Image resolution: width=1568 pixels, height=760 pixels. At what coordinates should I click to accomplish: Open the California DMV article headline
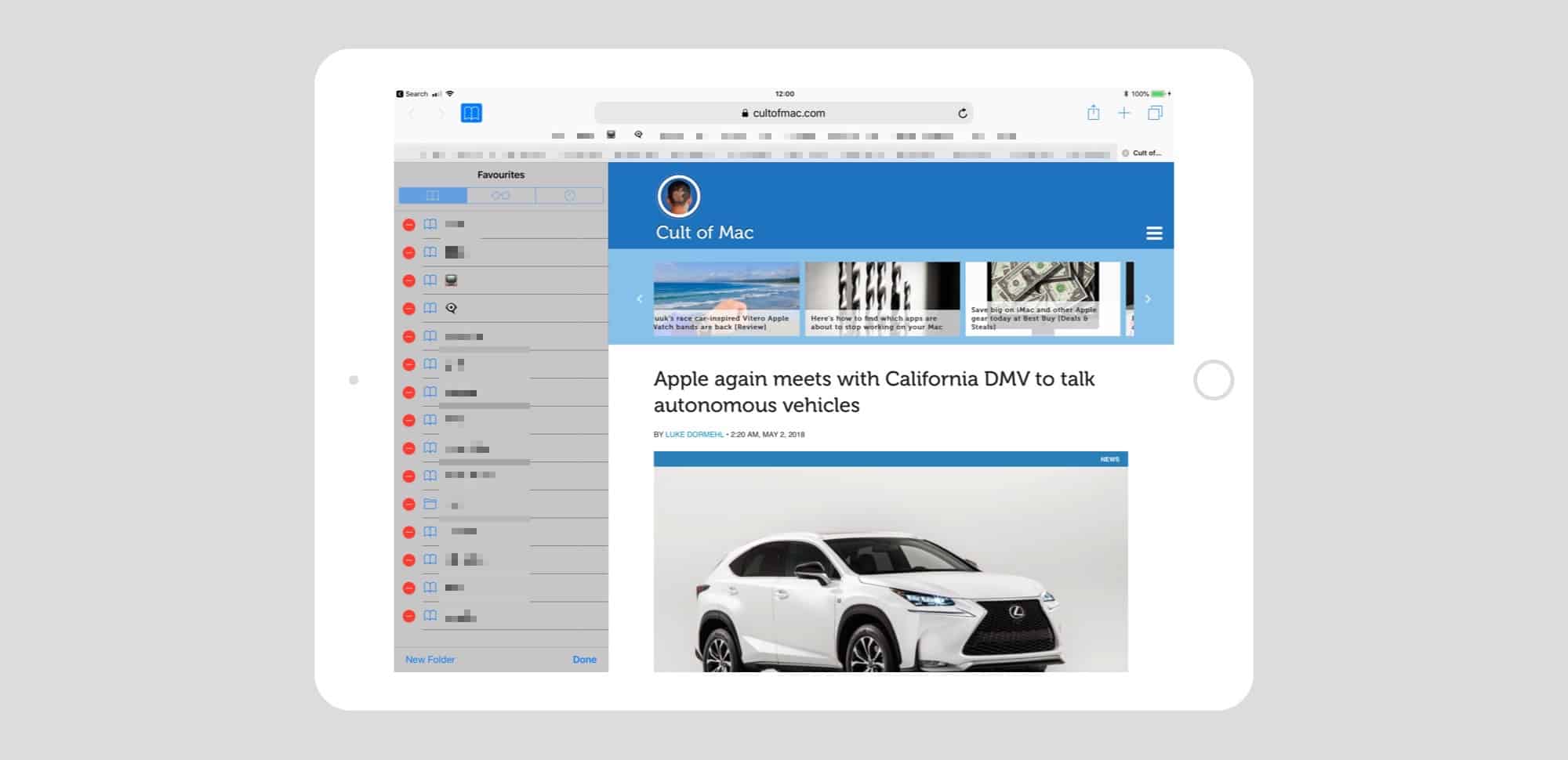pyautogui.click(x=874, y=392)
